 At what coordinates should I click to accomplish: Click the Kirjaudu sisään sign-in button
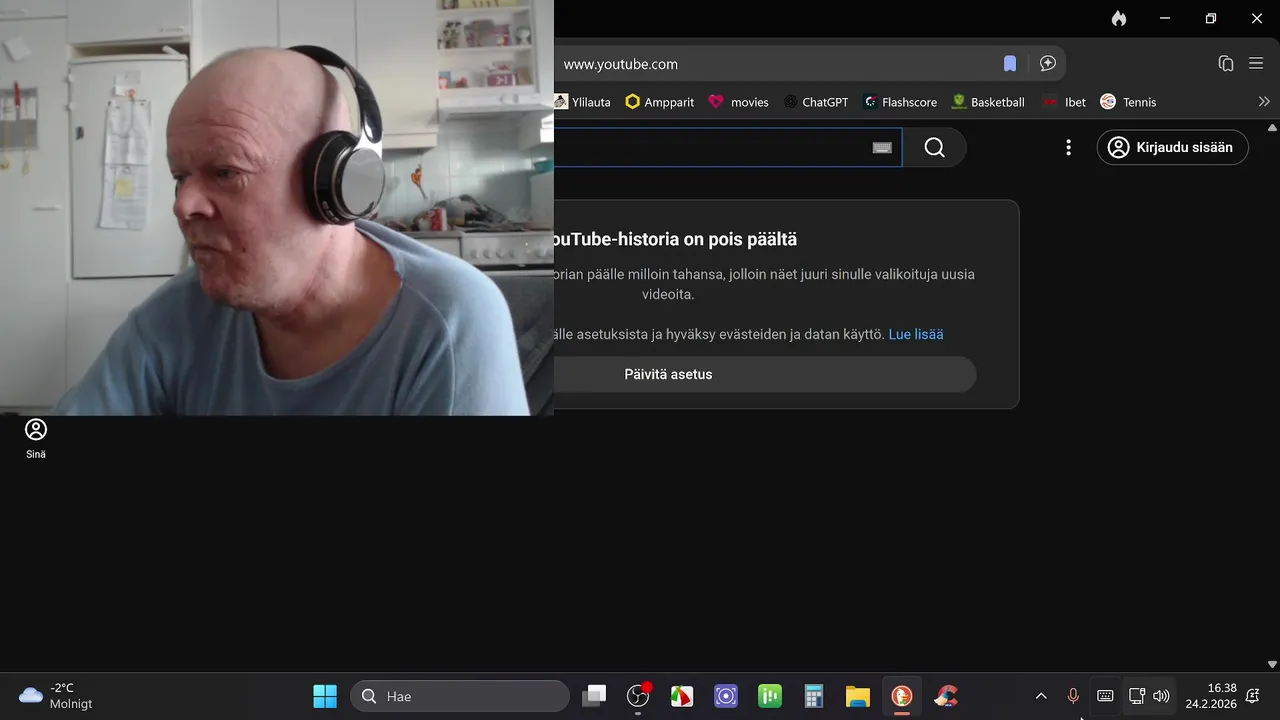pos(1172,147)
